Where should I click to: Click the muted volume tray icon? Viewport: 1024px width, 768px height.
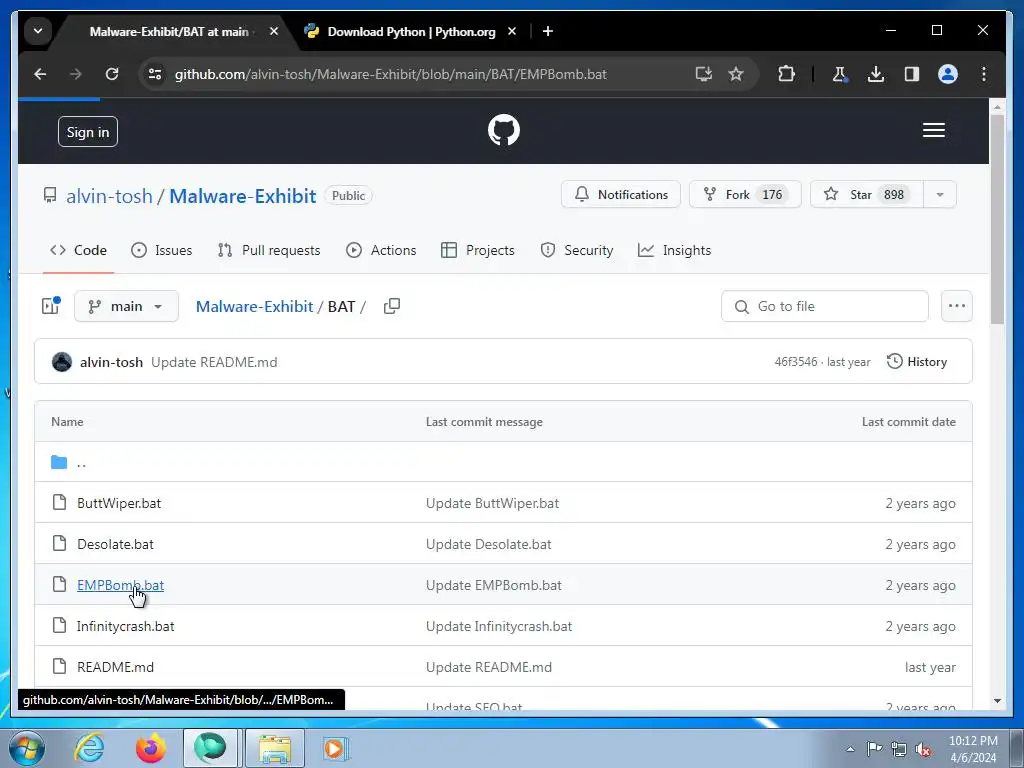[923, 749]
